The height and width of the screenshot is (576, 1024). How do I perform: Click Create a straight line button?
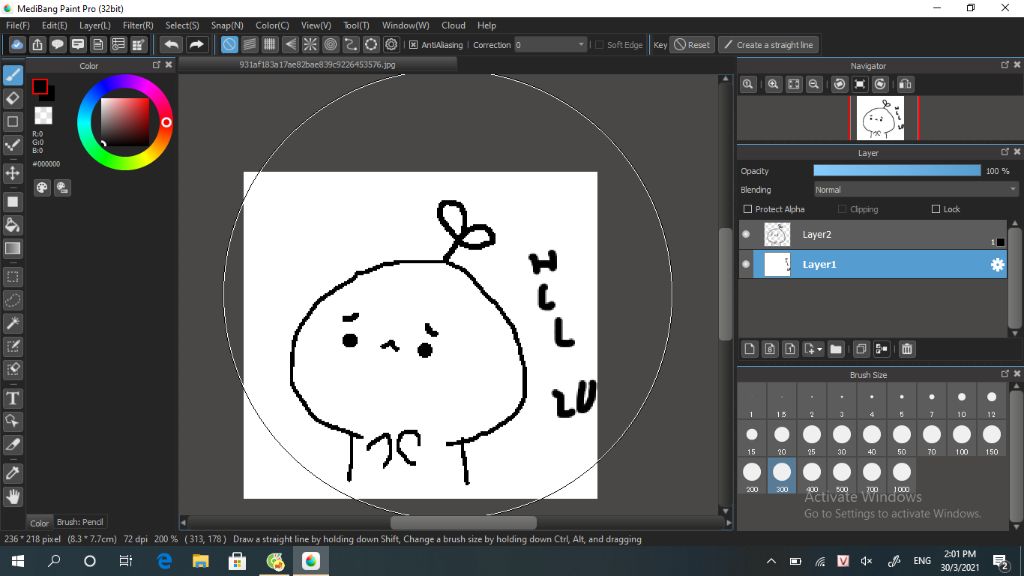pyautogui.click(x=769, y=45)
